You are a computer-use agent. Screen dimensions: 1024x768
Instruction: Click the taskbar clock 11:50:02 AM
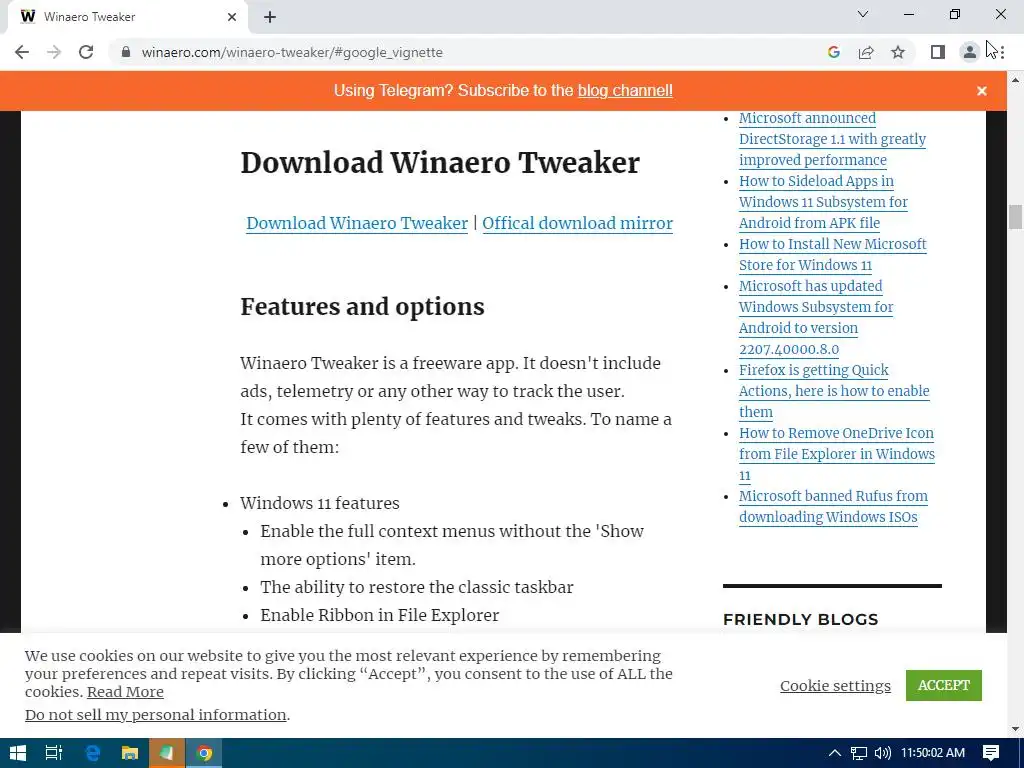click(x=933, y=753)
